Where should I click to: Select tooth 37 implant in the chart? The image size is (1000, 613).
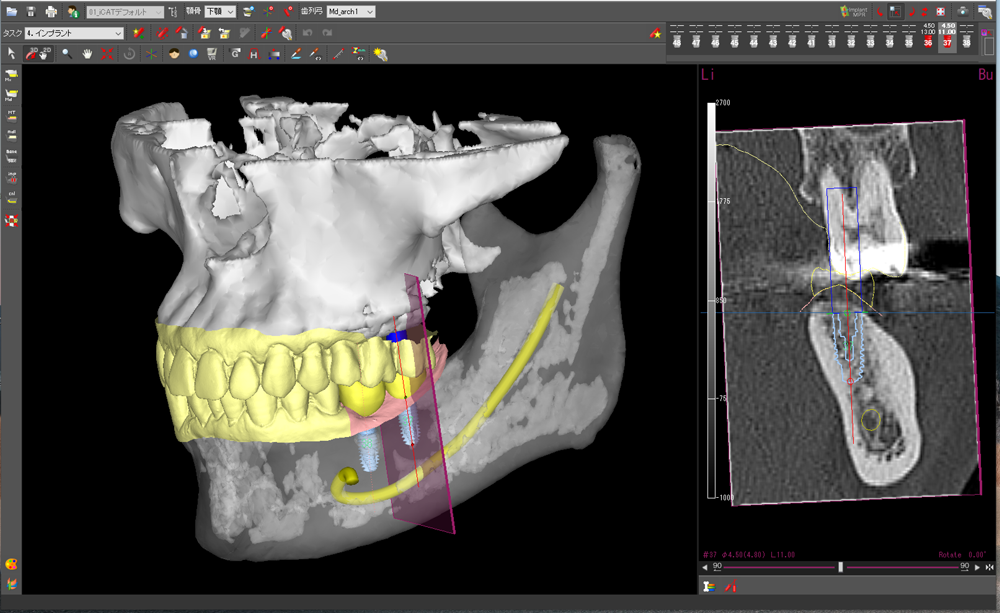(x=947, y=40)
